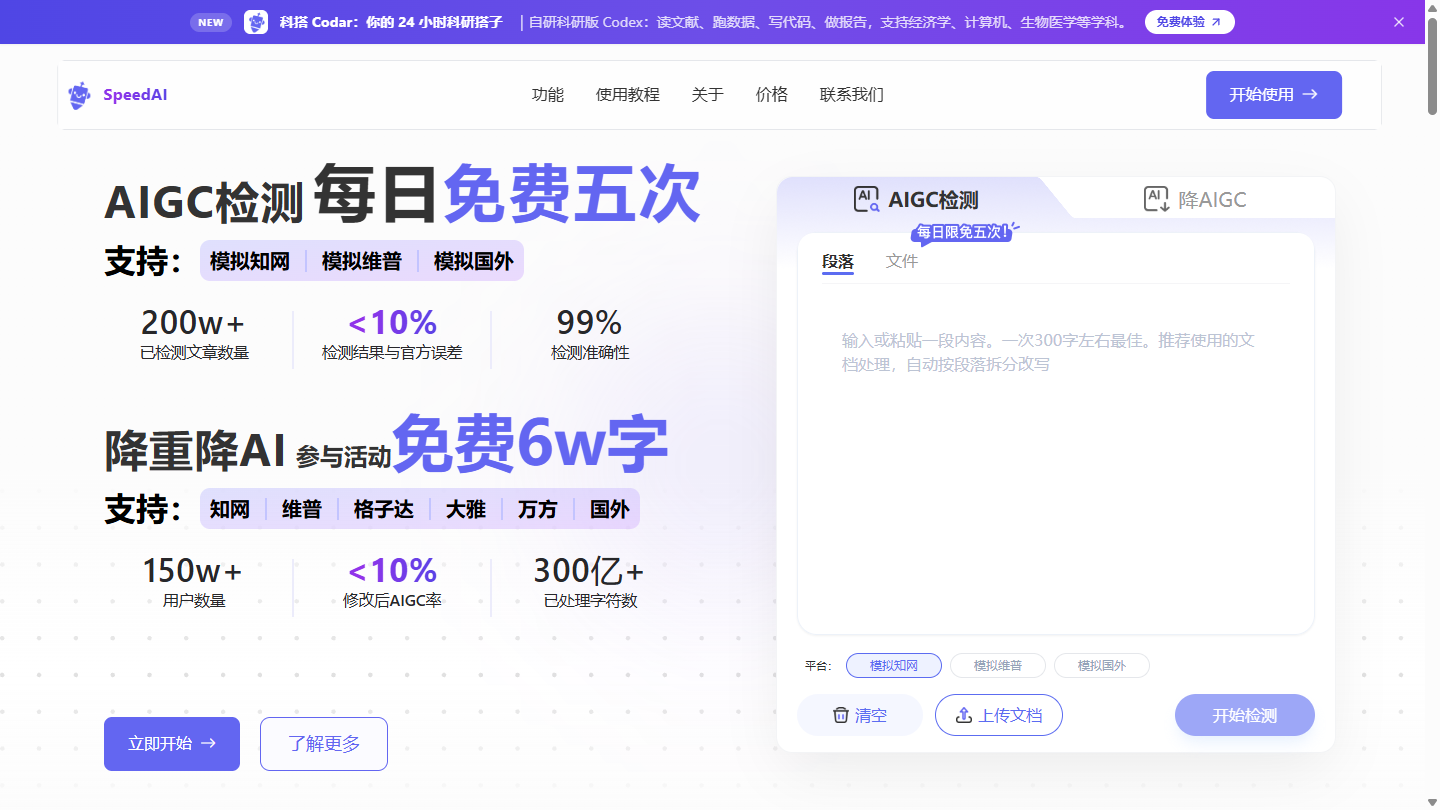Click the 检测结果与官方误差 label
Viewport: 1440px width, 810px height.
pos(392,353)
